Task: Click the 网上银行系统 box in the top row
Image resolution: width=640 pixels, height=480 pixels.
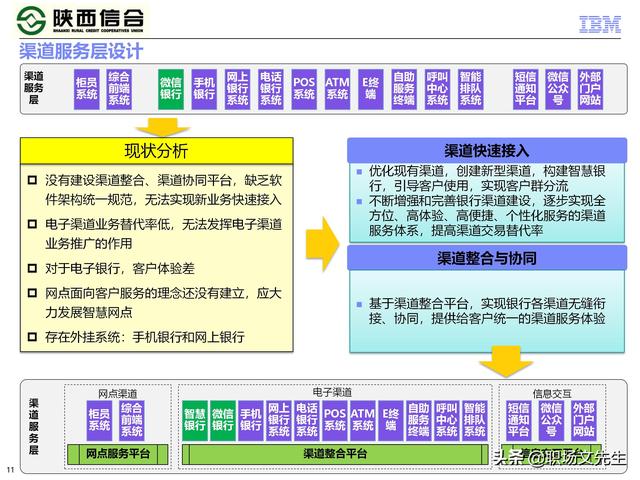Action: 238,89
